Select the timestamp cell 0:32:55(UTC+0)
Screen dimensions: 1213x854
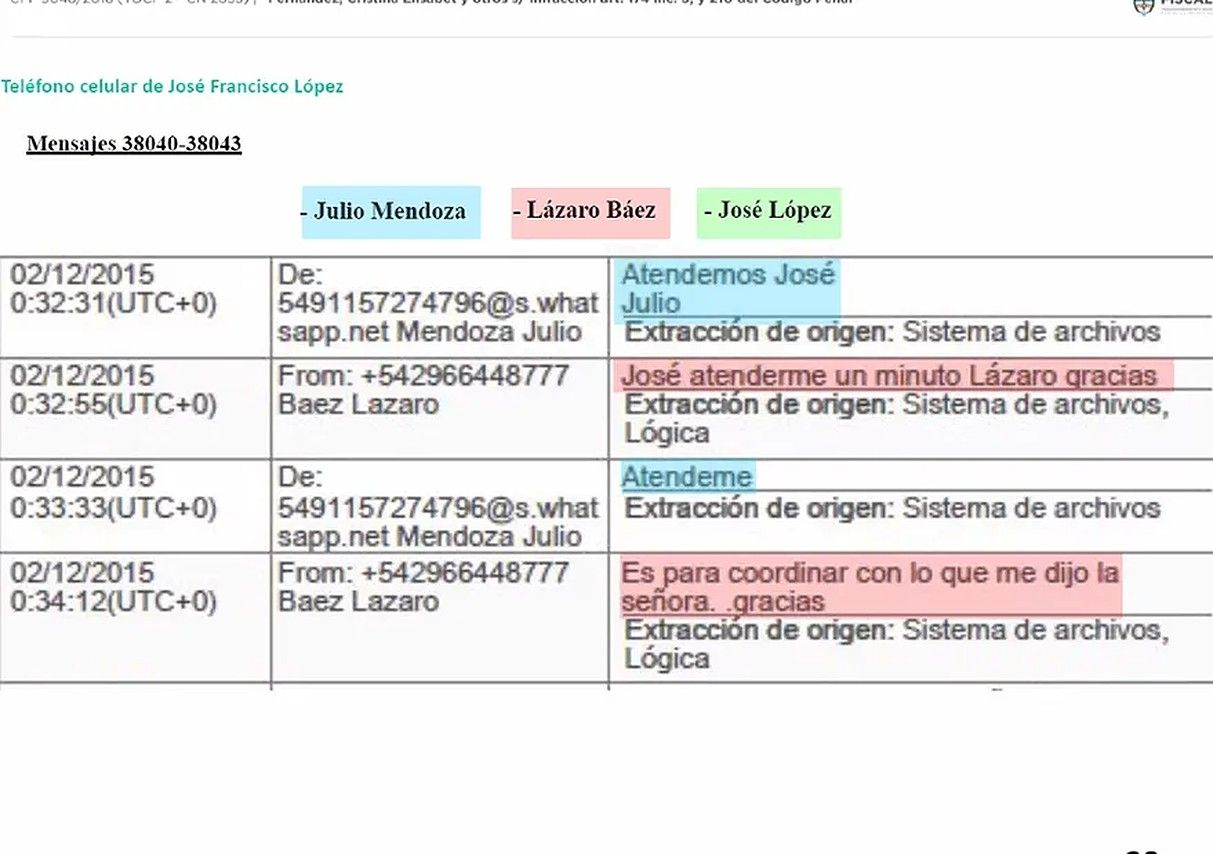(113, 404)
